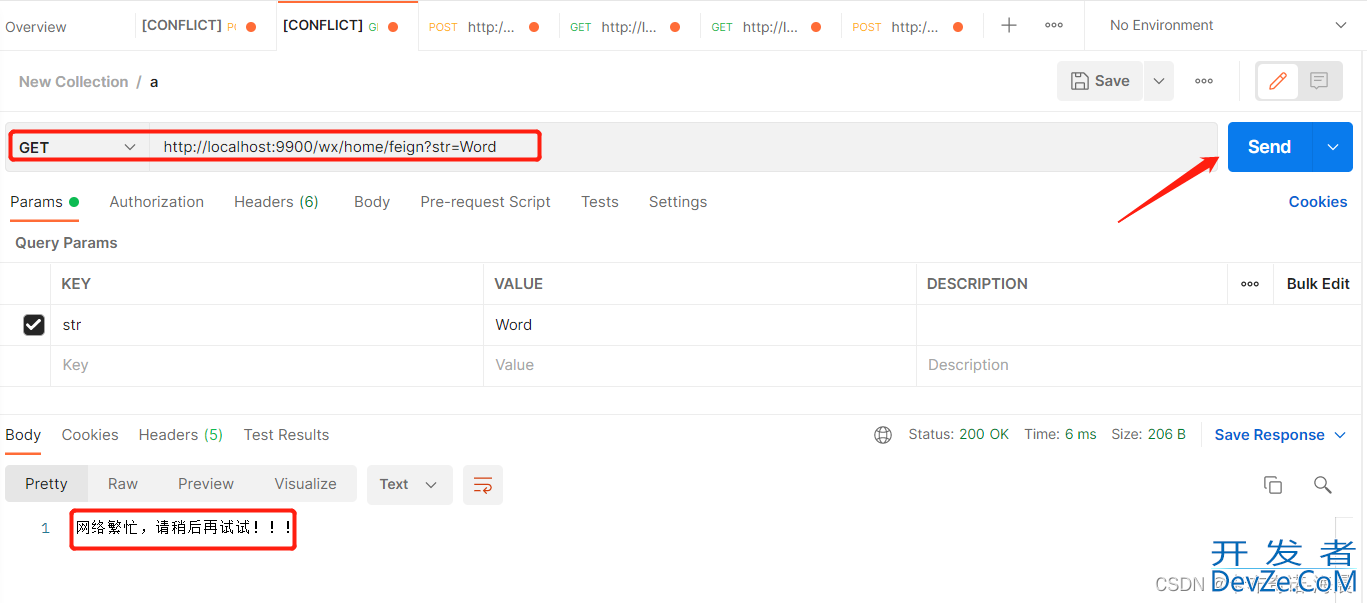The width and height of the screenshot is (1367, 603).
Task: Open the comments speech-bubble icon
Action: [x=1319, y=81]
